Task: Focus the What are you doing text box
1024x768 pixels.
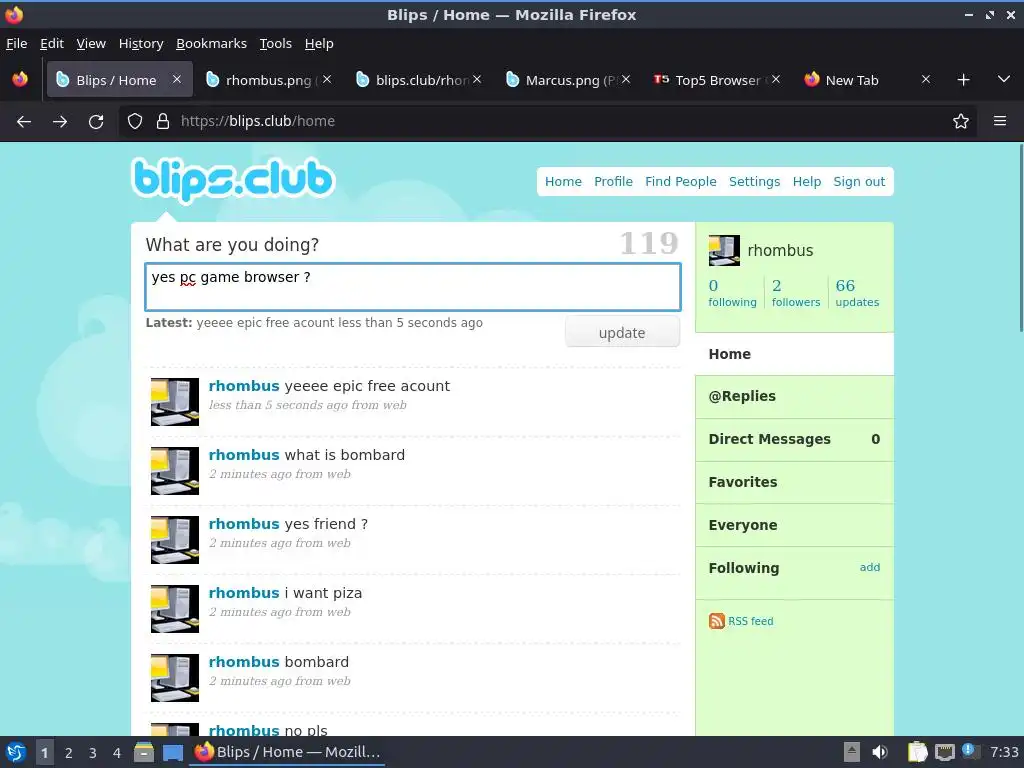Action: point(413,287)
